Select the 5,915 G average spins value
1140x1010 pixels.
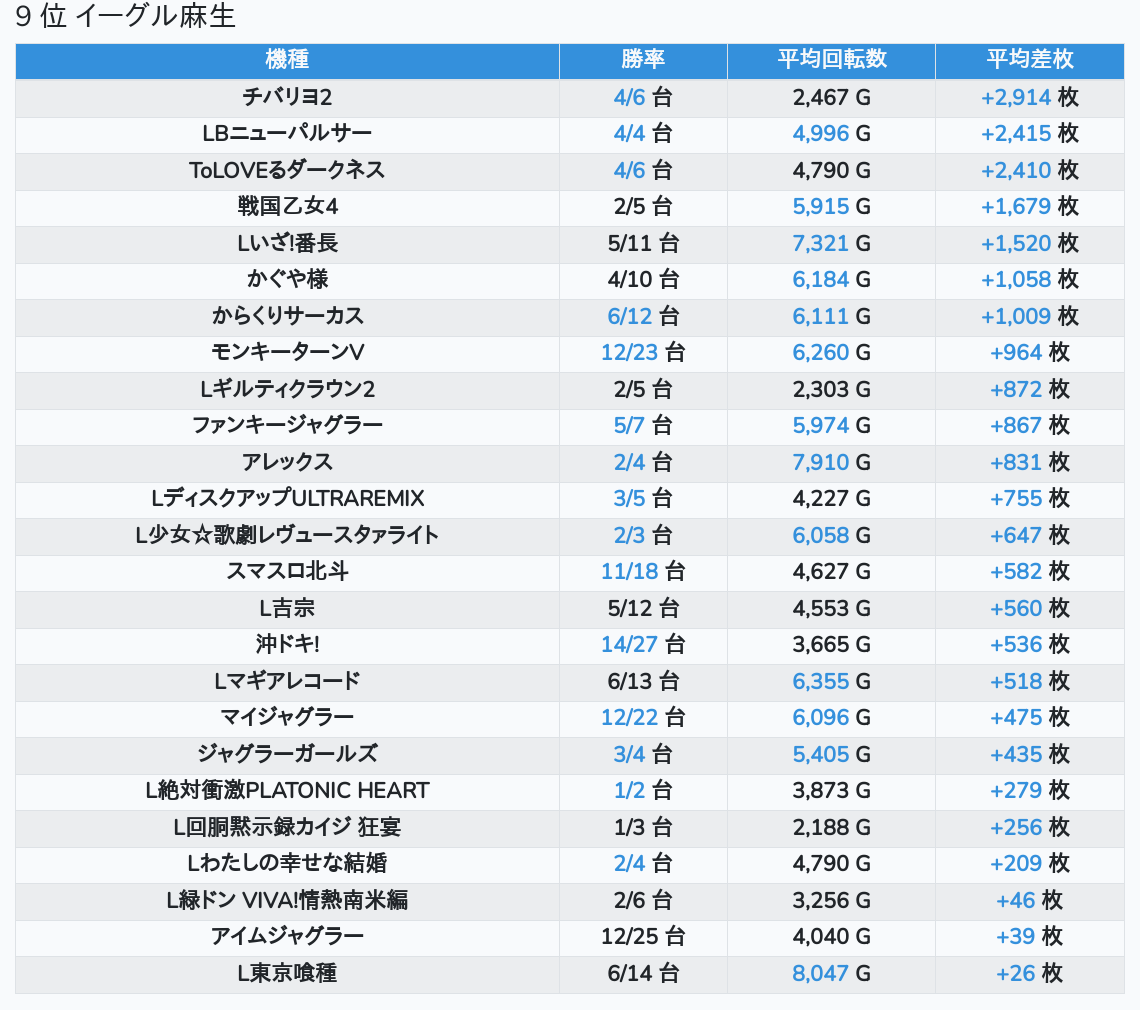pyautogui.click(x=831, y=207)
